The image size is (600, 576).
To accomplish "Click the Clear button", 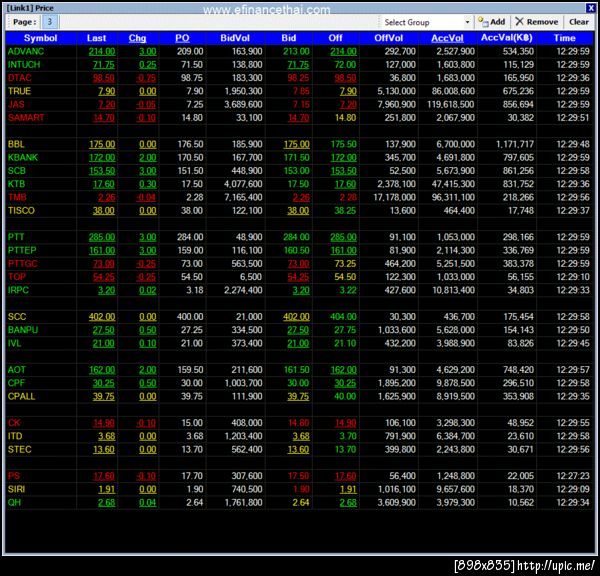I will (579, 22).
